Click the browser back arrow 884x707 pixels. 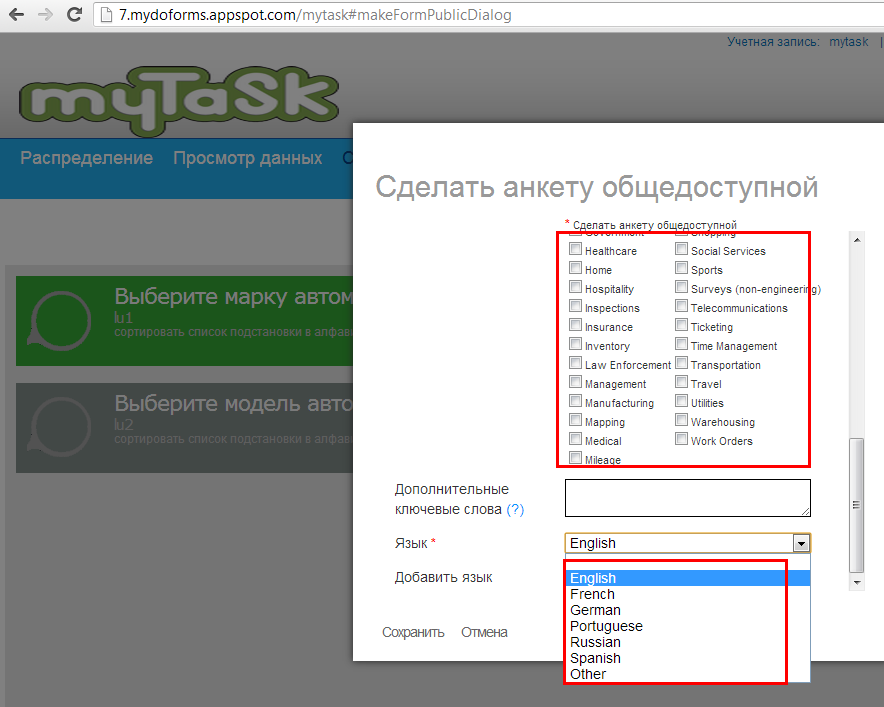coord(17,16)
